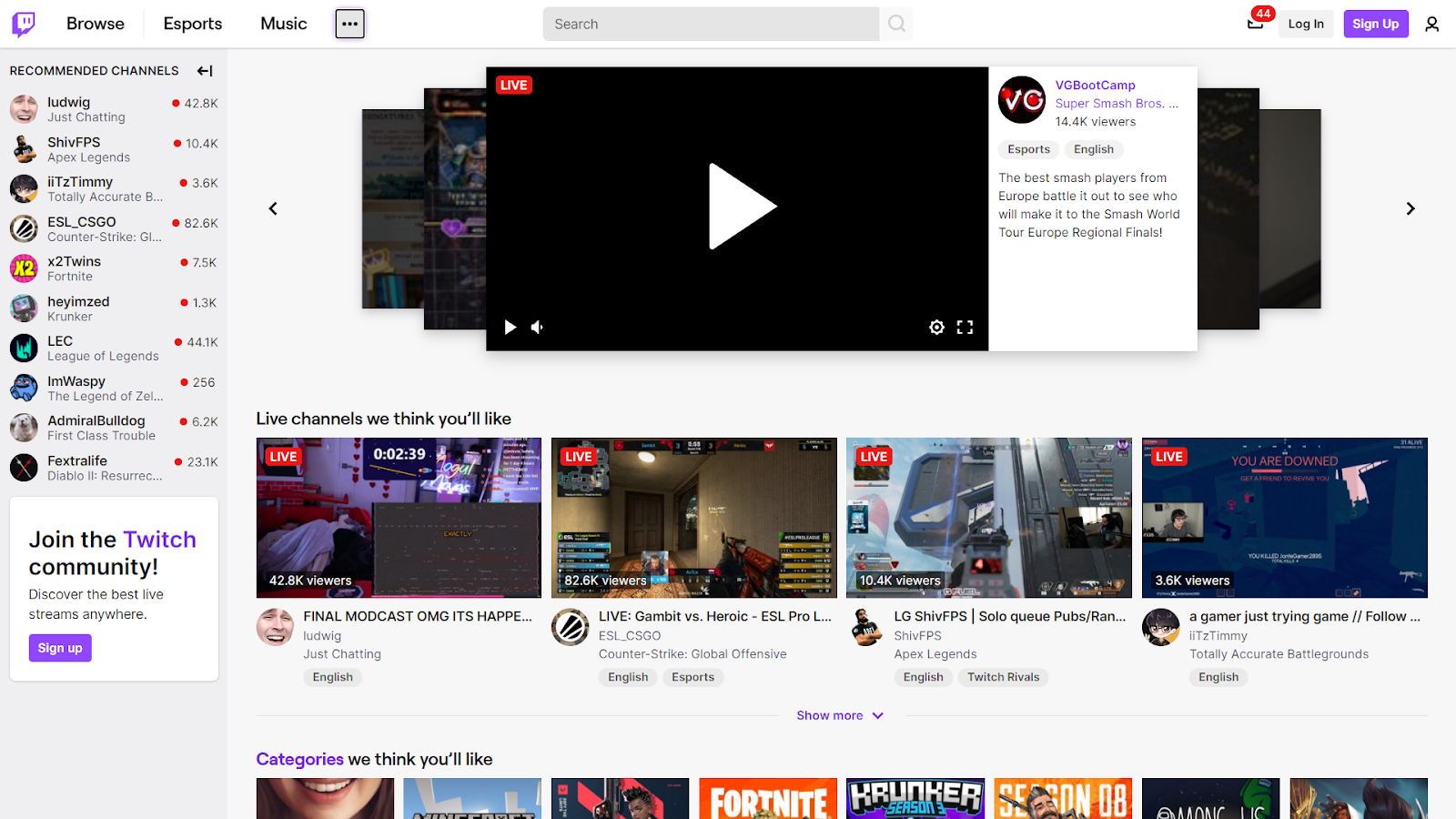Open ludwig avatar beside FINAL MODCAST title
The width and height of the screenshot is (1456, 819).
275,627
